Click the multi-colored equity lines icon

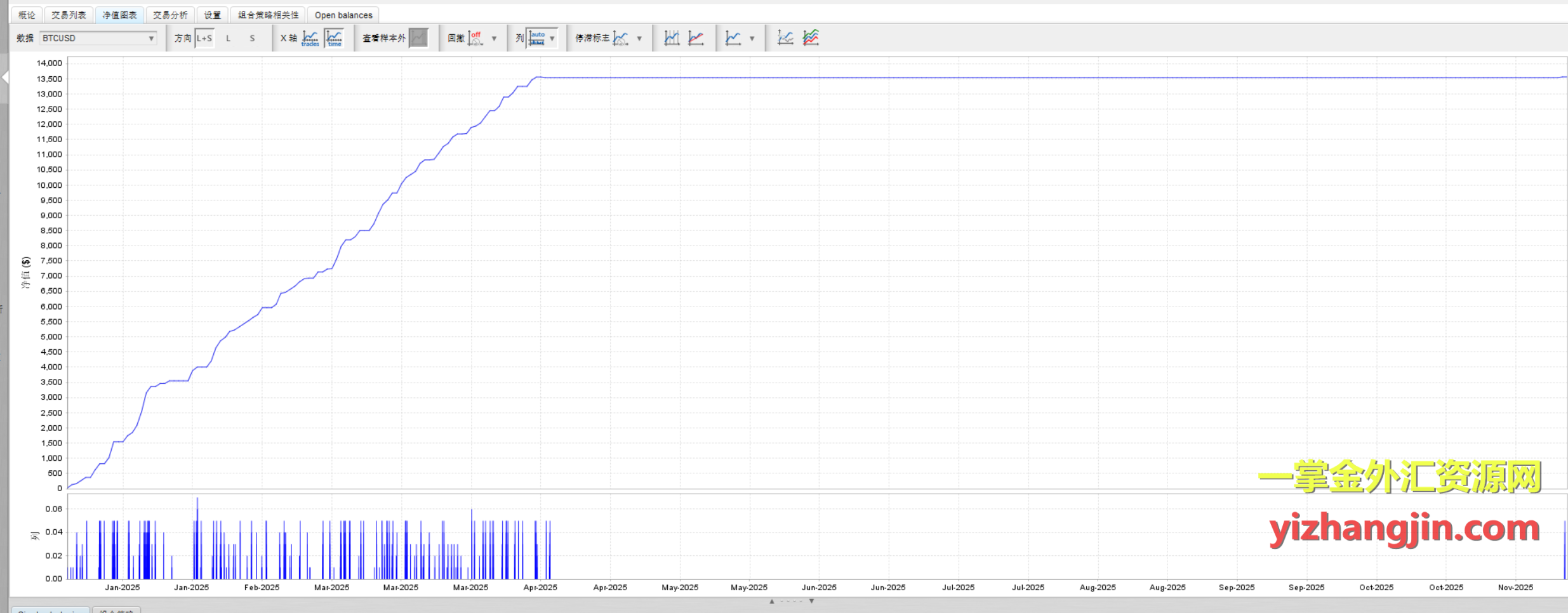click(x=811, y=38)
